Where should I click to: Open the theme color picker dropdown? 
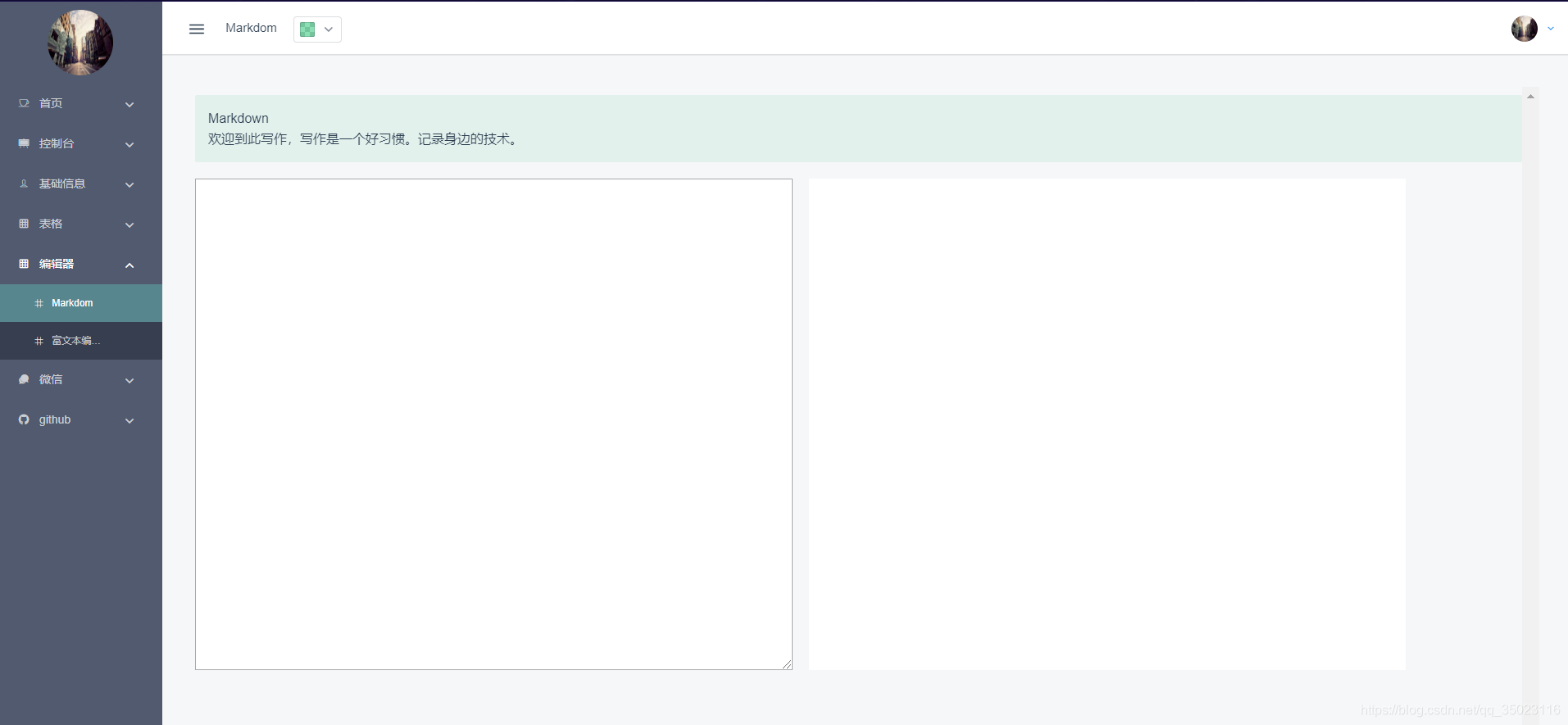pyautogui.click(x=317, y=29)
